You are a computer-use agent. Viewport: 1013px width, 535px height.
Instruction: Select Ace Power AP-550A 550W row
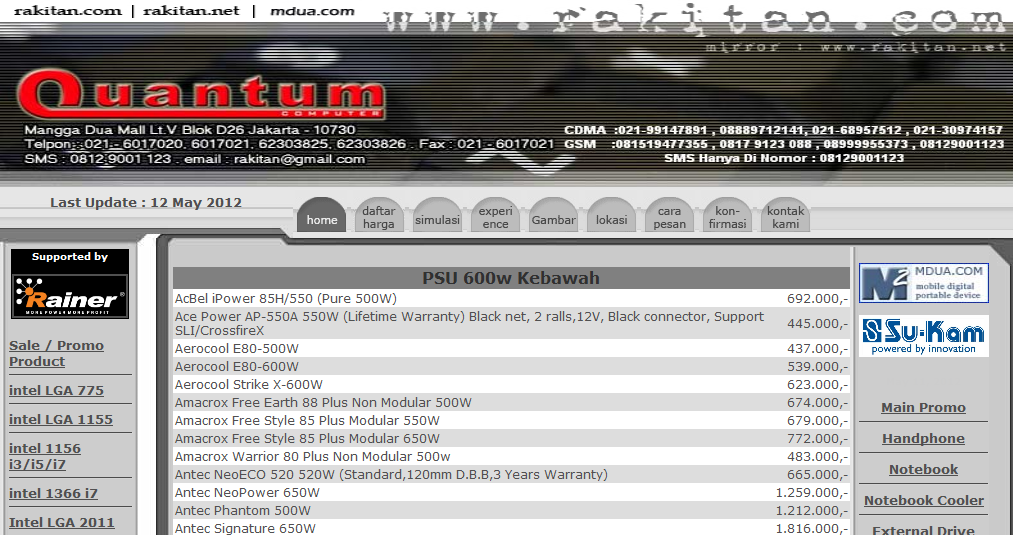511,324
